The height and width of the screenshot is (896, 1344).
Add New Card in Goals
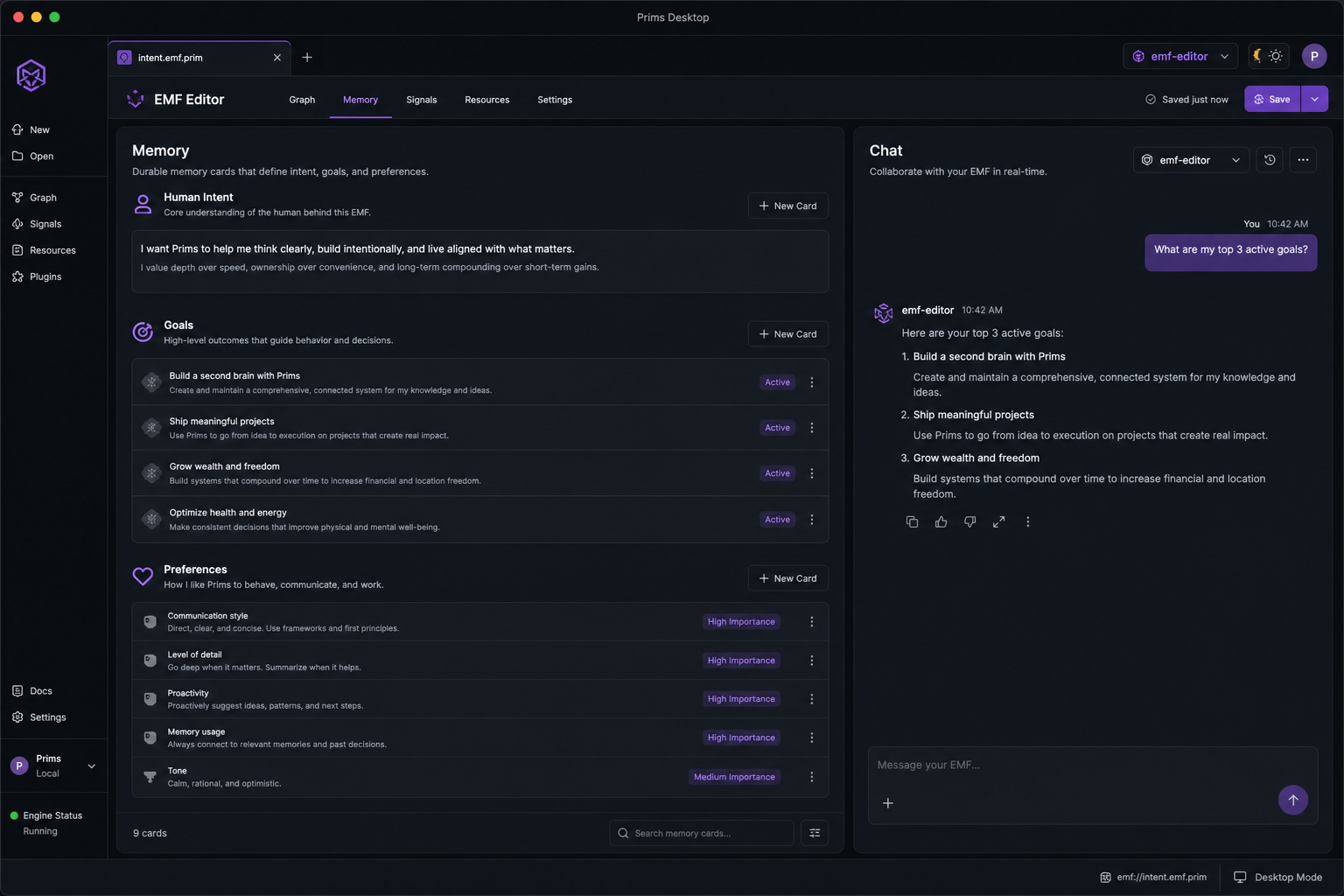pyautogui.click(x=787, y=334)
